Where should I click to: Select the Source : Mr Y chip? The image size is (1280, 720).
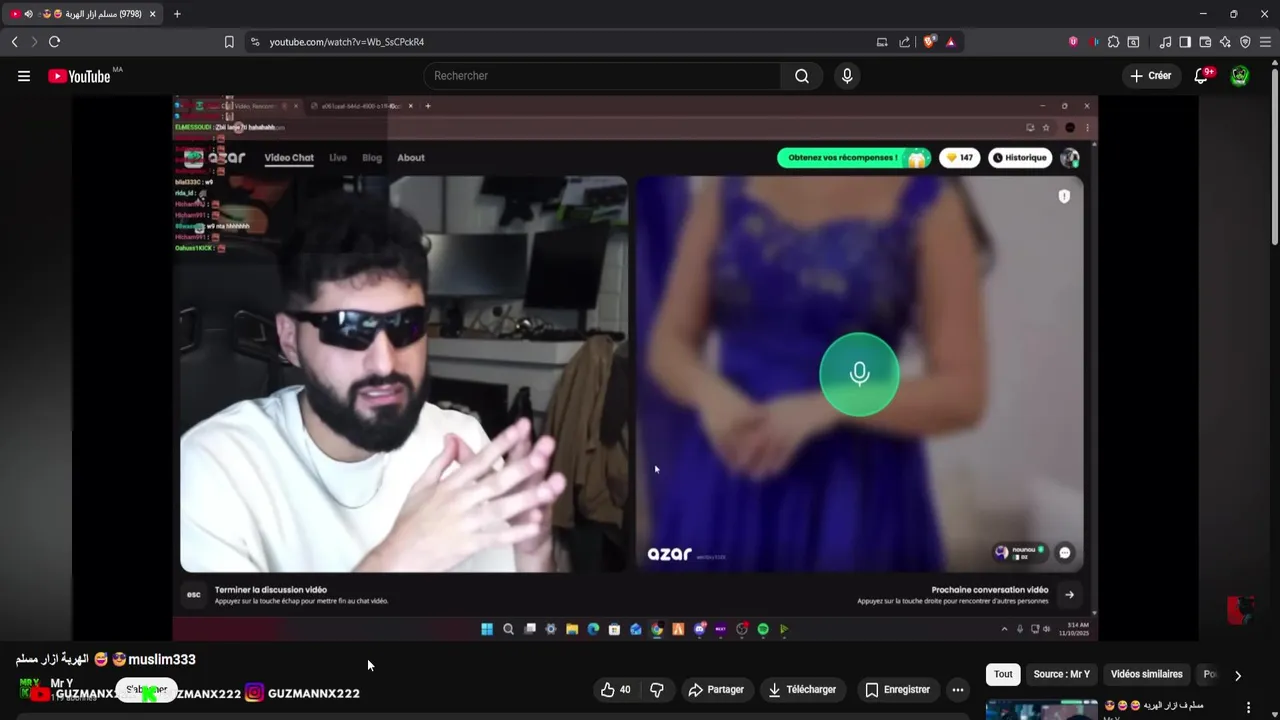[1061, 674]
